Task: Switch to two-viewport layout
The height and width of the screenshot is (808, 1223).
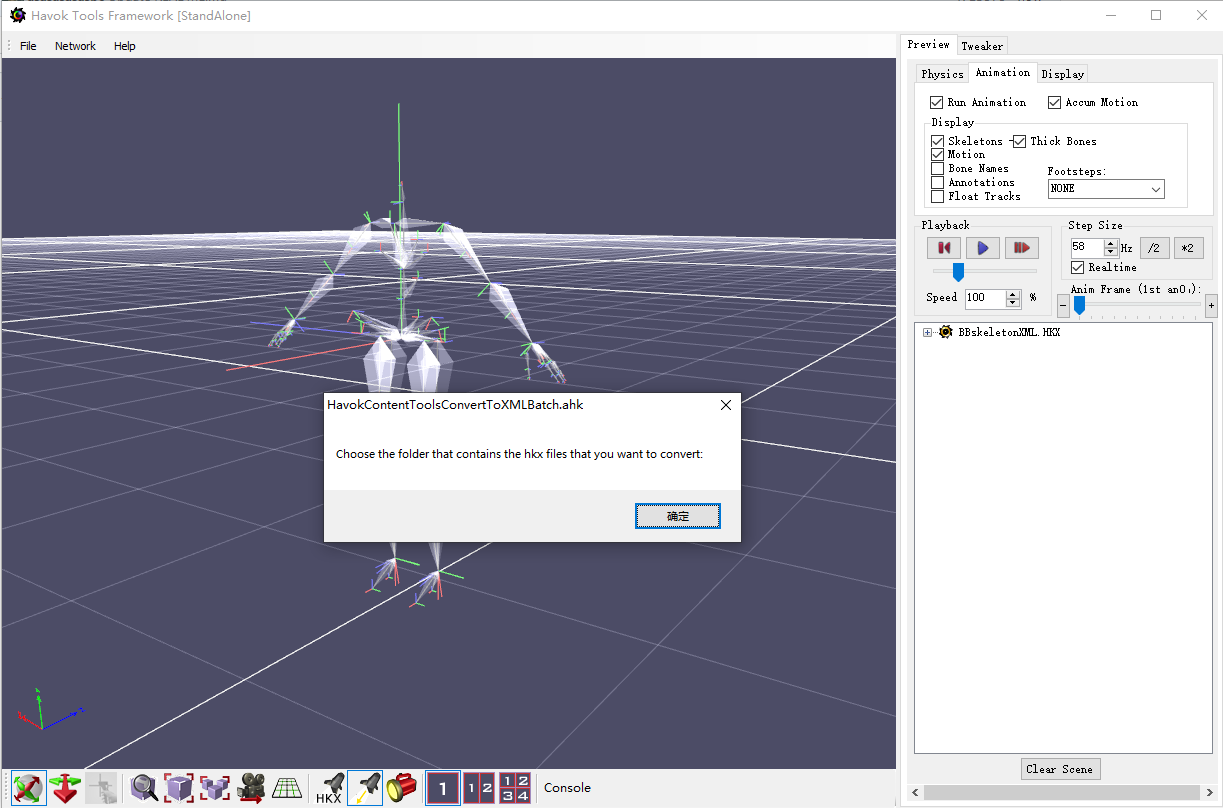Action: pos(479,788)
